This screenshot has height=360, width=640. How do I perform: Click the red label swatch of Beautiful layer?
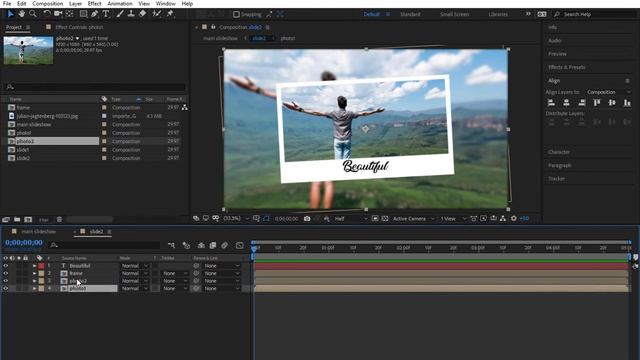pos(41,266)
